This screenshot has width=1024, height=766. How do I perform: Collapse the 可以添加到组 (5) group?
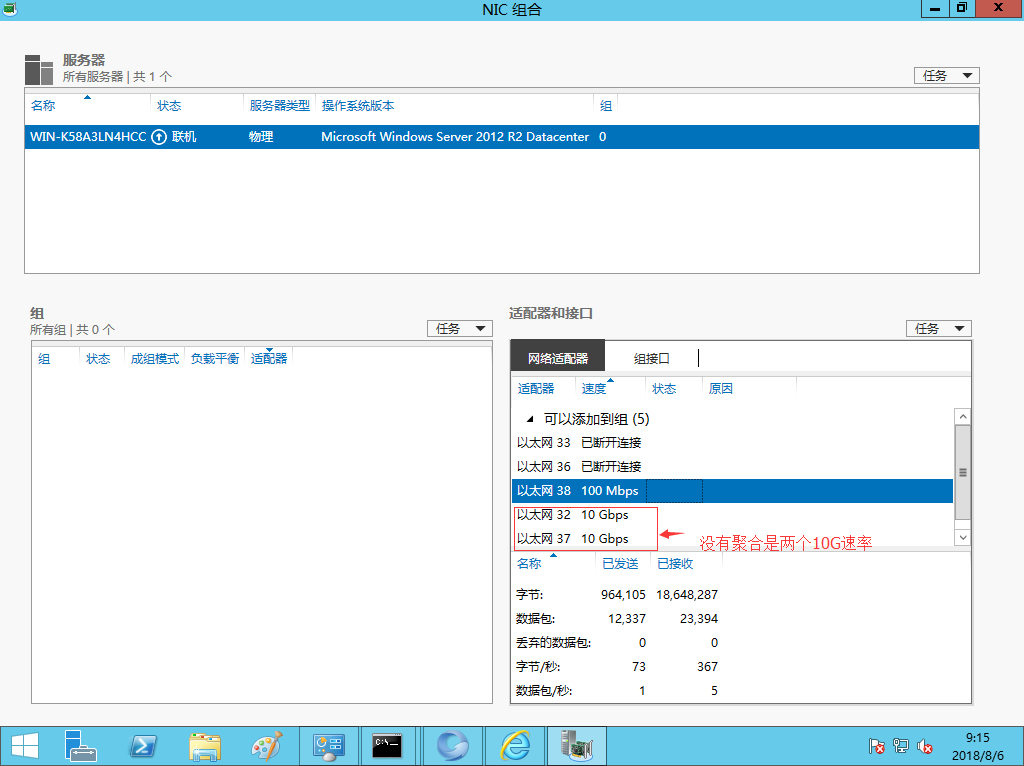pos(529,418)
